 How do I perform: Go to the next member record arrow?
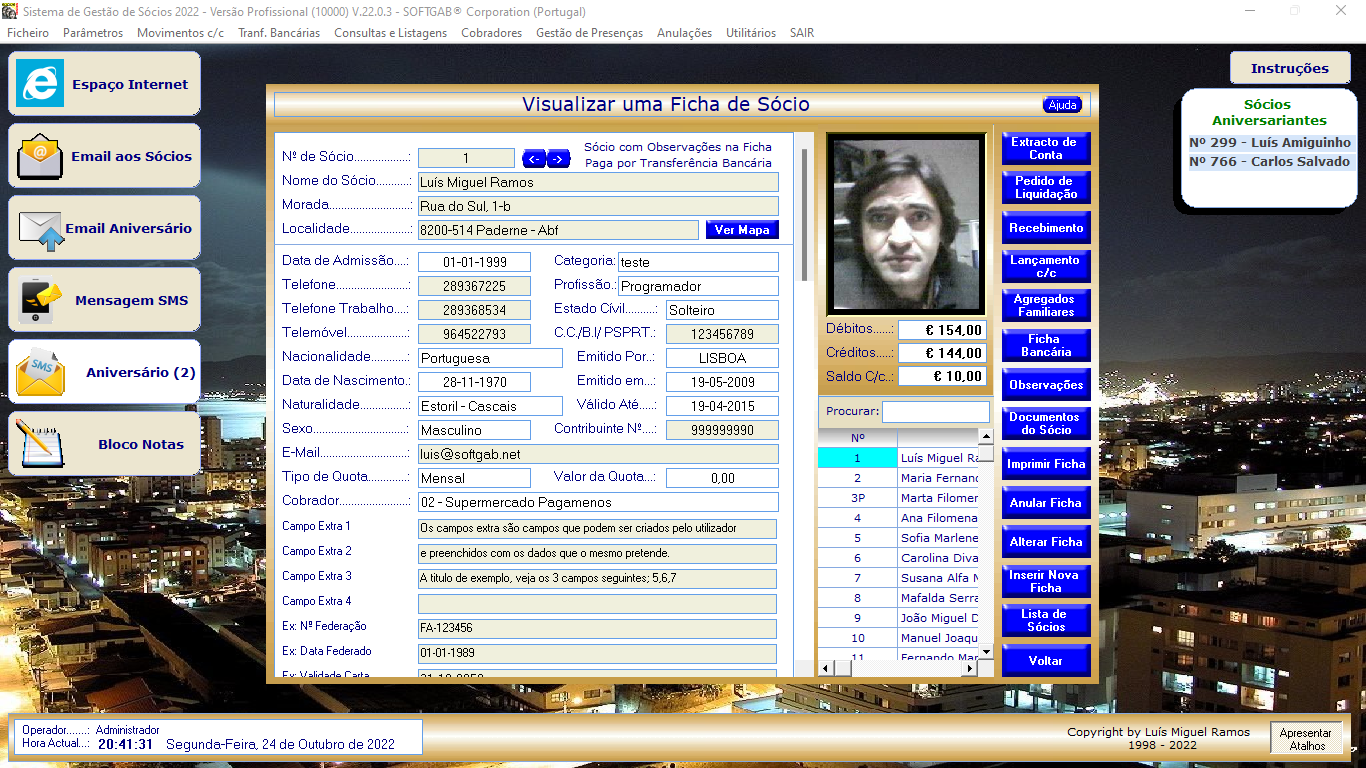coord(558,158)
